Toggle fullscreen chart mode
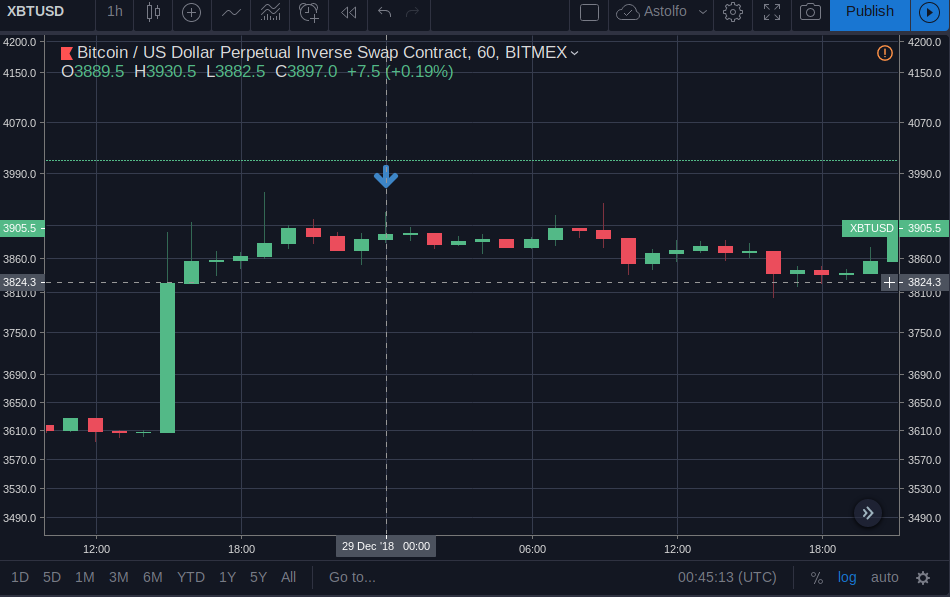950x597 pixels. 771,13
